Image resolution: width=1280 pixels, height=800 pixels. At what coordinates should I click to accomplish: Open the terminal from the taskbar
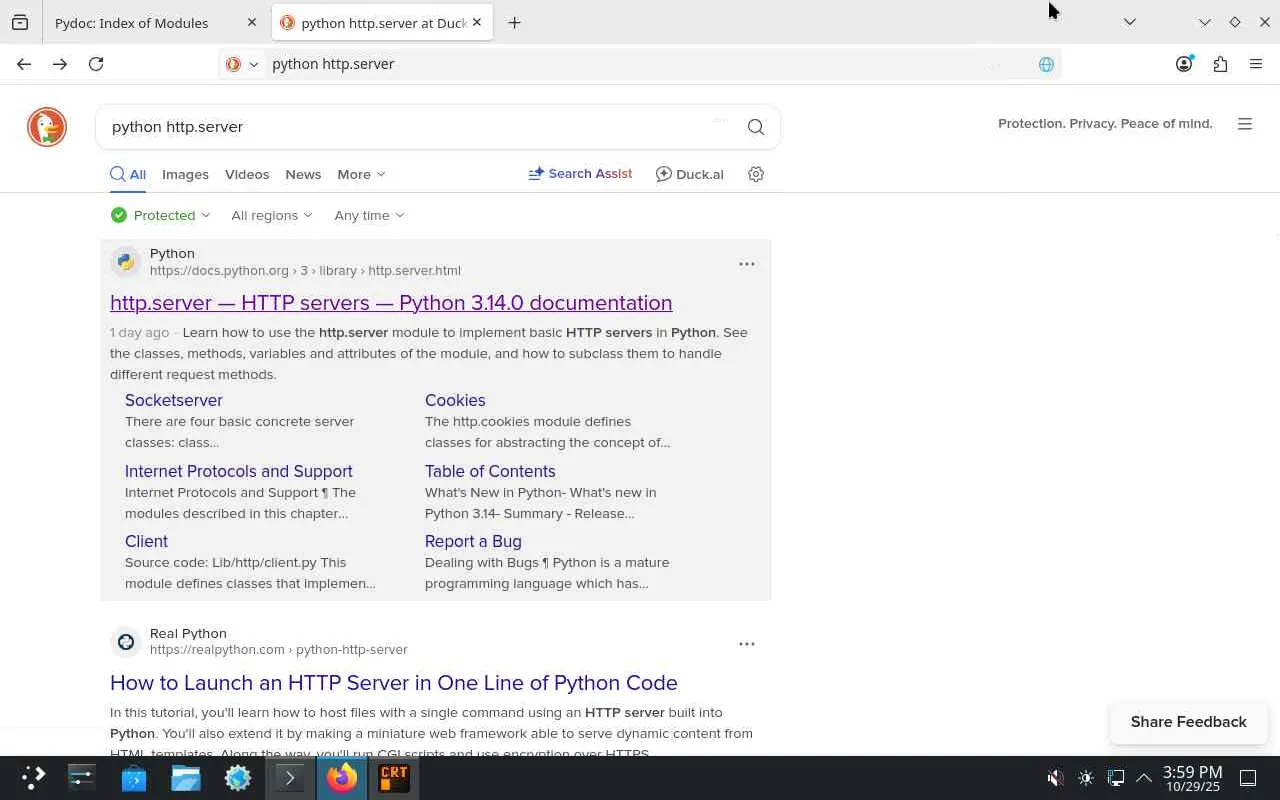(x=290, y=778)
